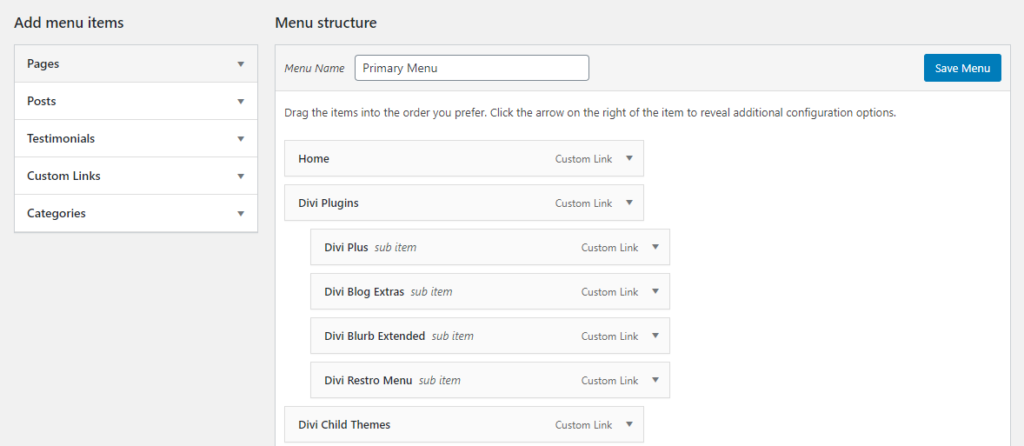Open Divi Plugins item options arrow

[x=629, y=203]
